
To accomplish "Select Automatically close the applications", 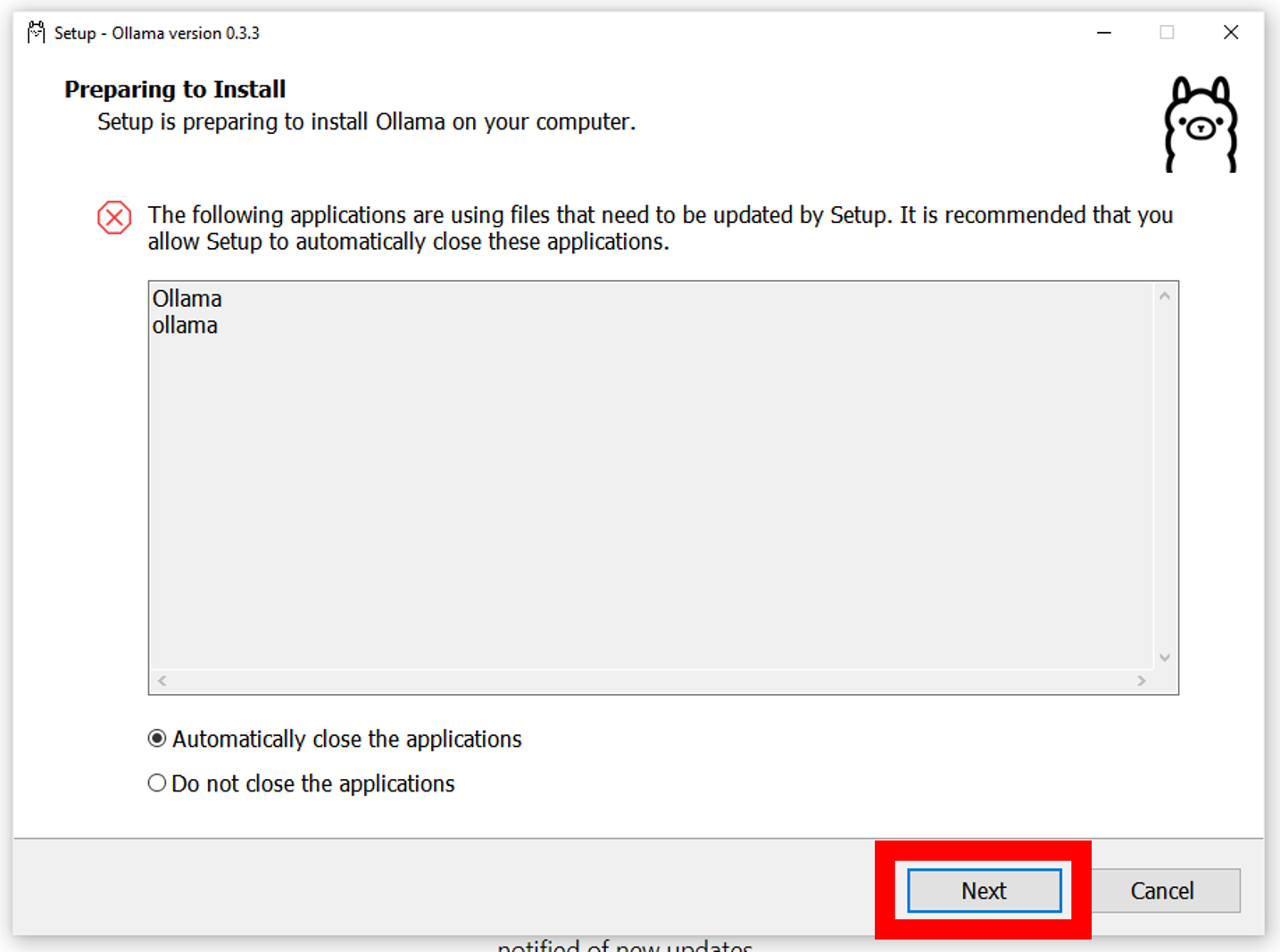I will tap(335, 739).
